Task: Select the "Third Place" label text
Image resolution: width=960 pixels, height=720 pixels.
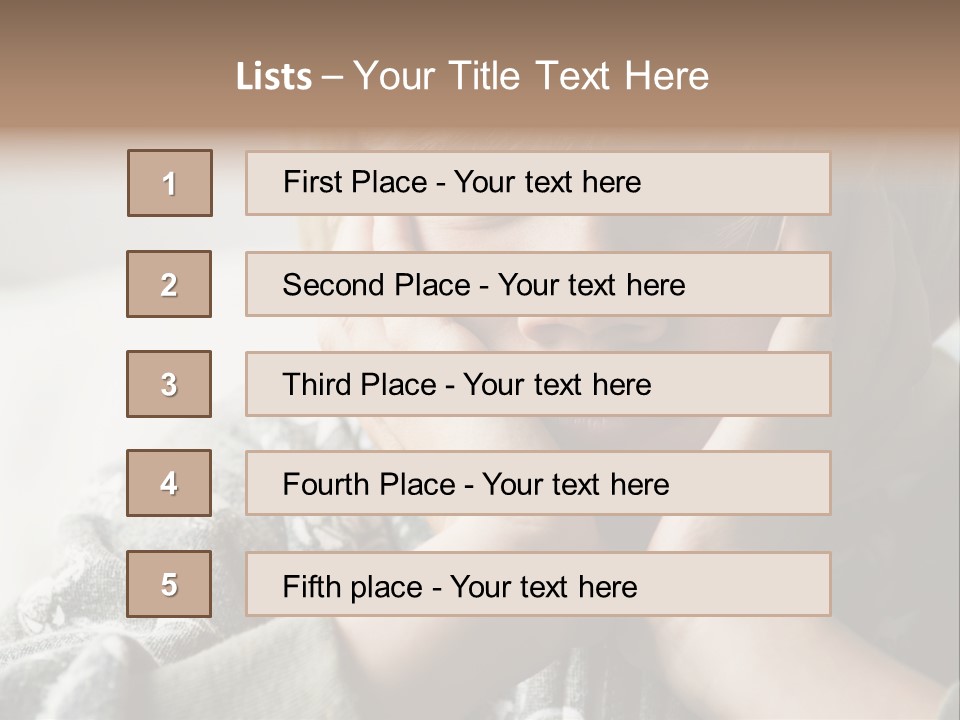Action: [359, 385]
